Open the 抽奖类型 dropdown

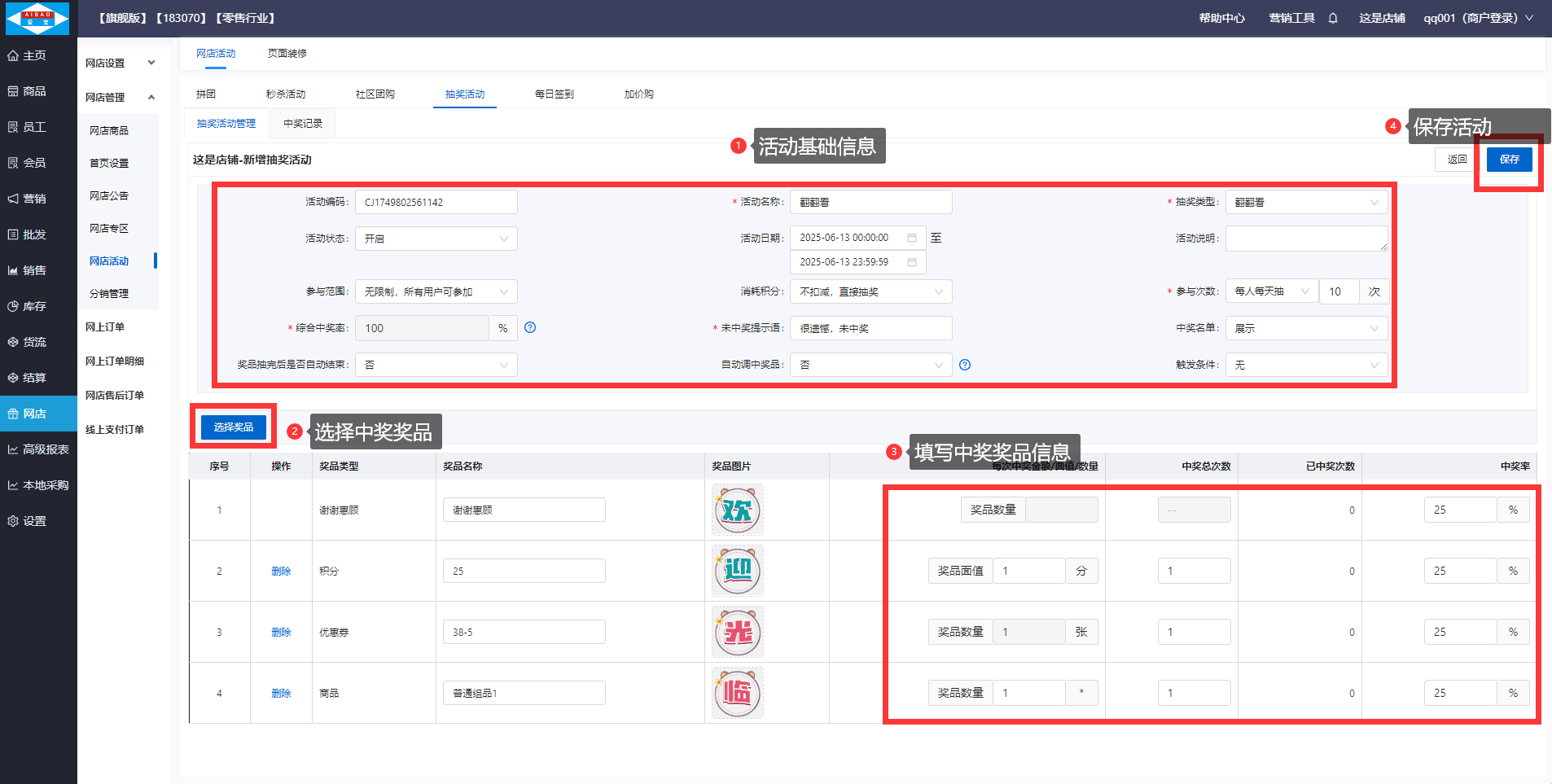coord(1306,202)
